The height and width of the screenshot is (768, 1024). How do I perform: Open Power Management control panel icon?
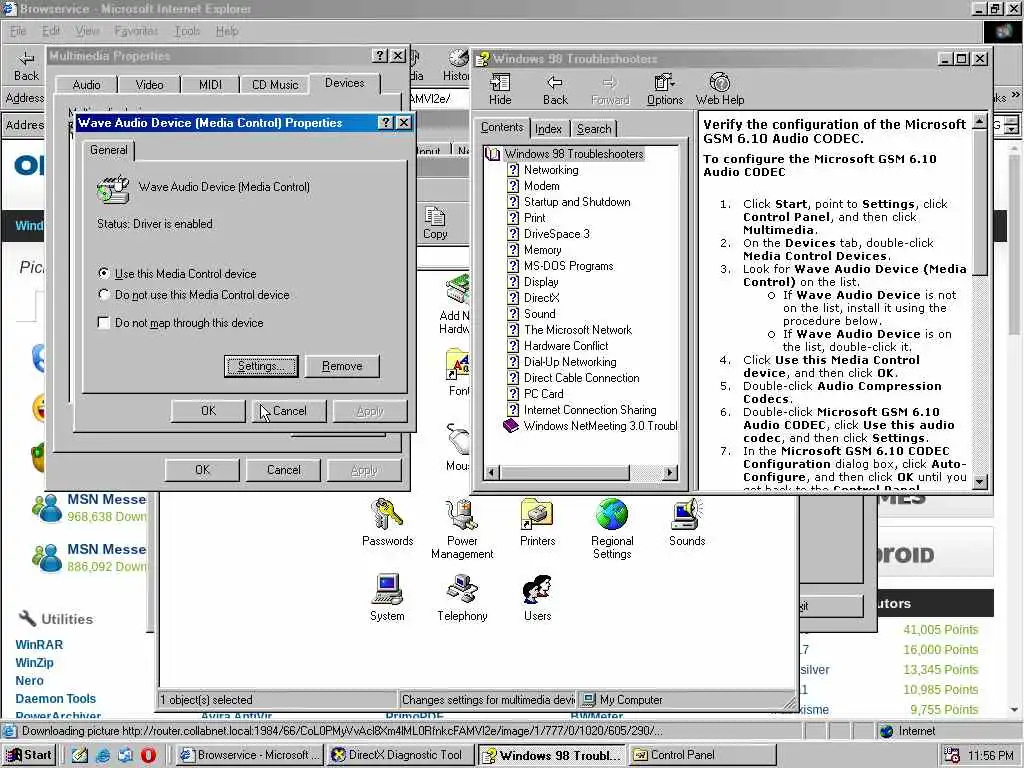coord(462,529)
